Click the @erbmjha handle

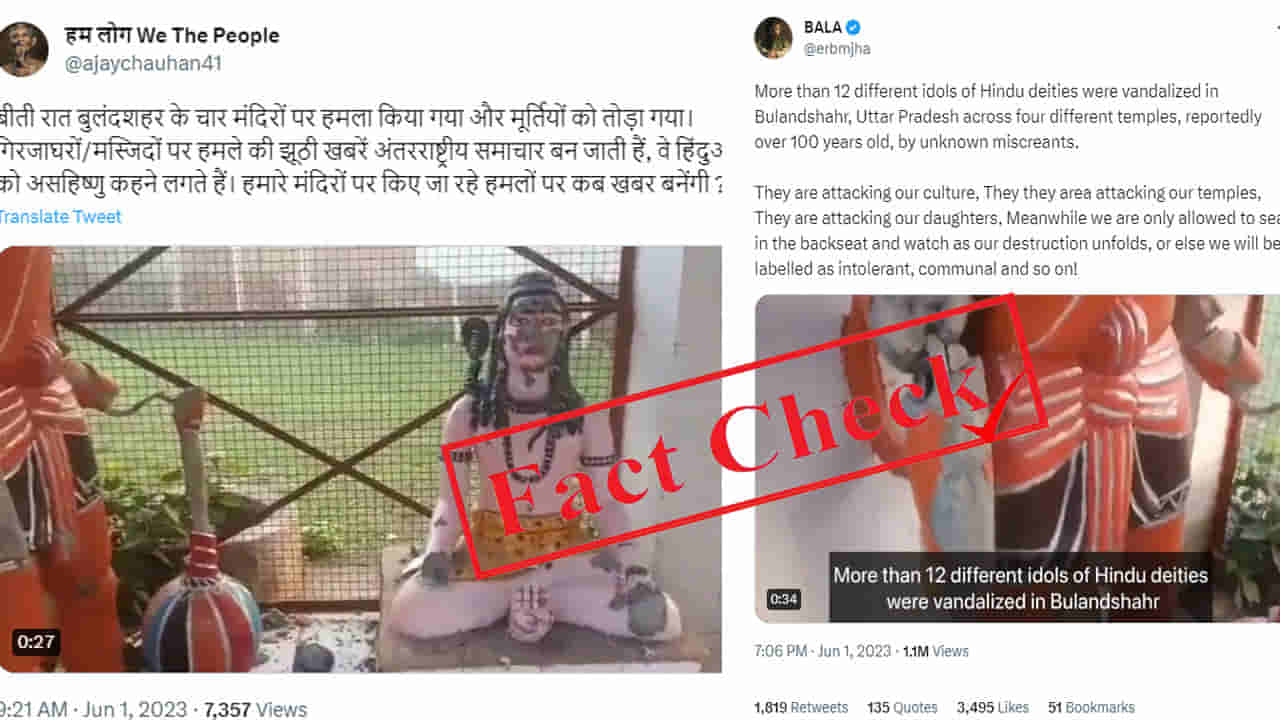[837, 49]
